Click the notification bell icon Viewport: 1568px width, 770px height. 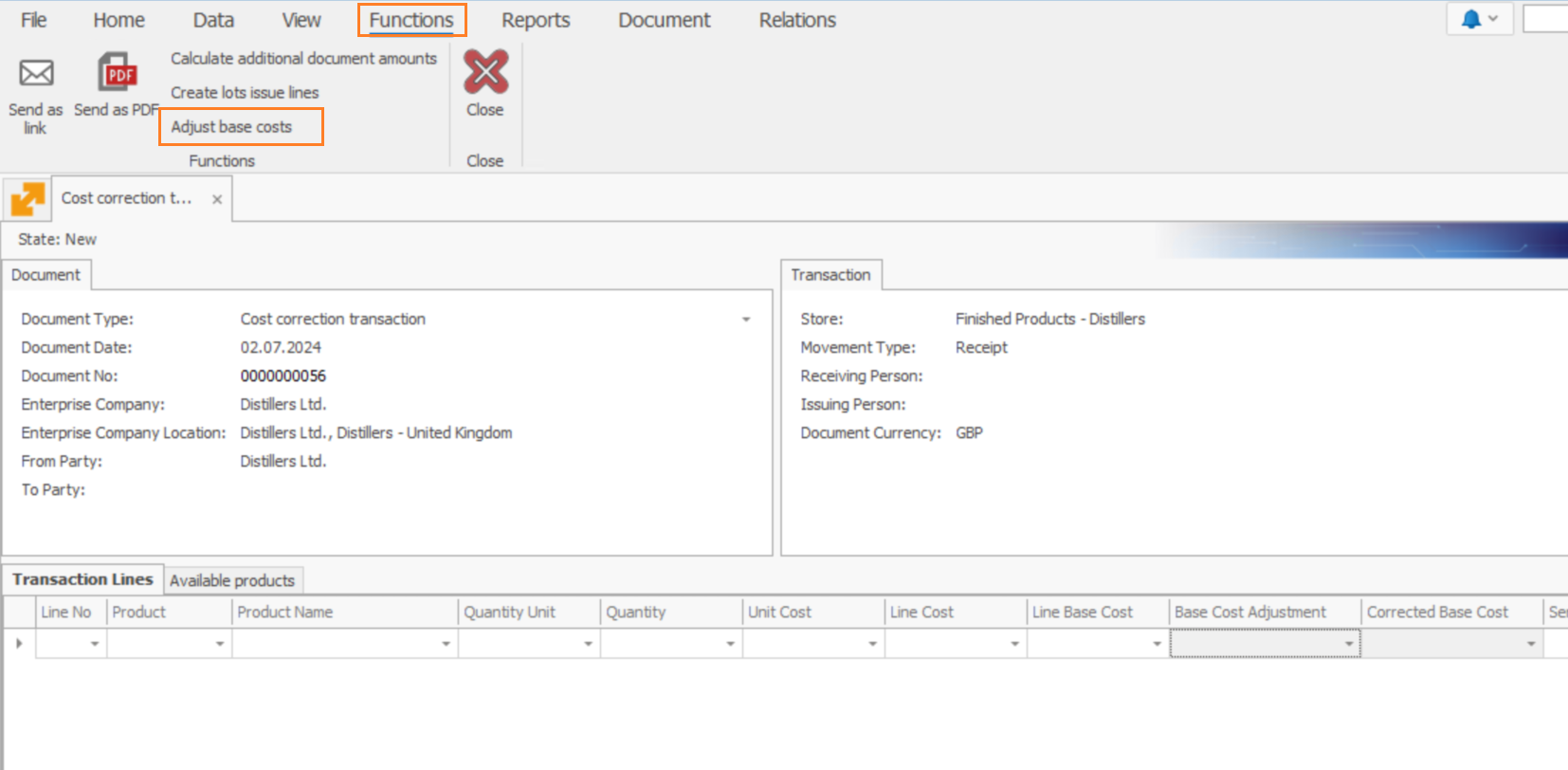coord(1470,19)
